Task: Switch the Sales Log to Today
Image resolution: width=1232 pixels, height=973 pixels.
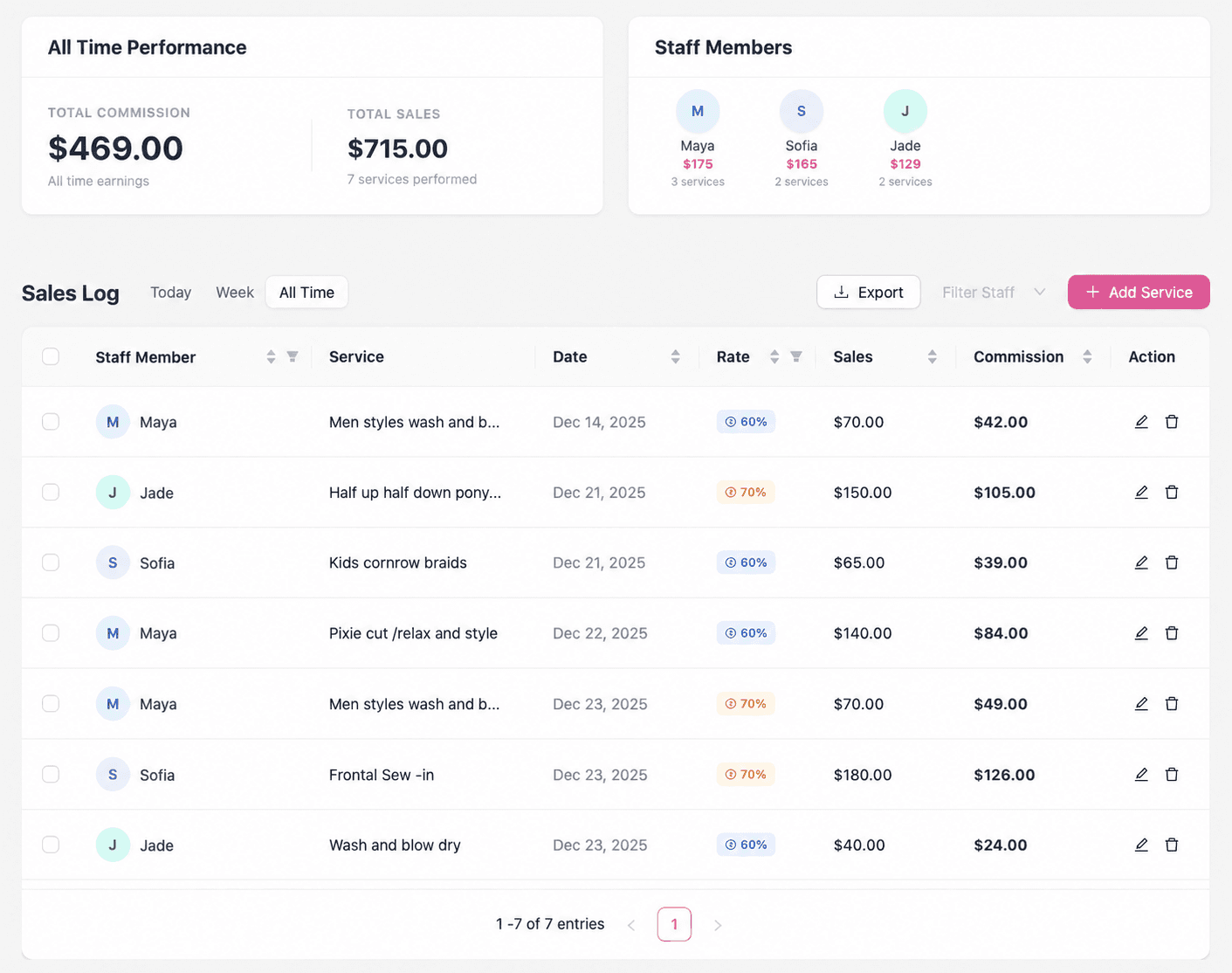Action: pyautogui.click(x=170, y=293)
